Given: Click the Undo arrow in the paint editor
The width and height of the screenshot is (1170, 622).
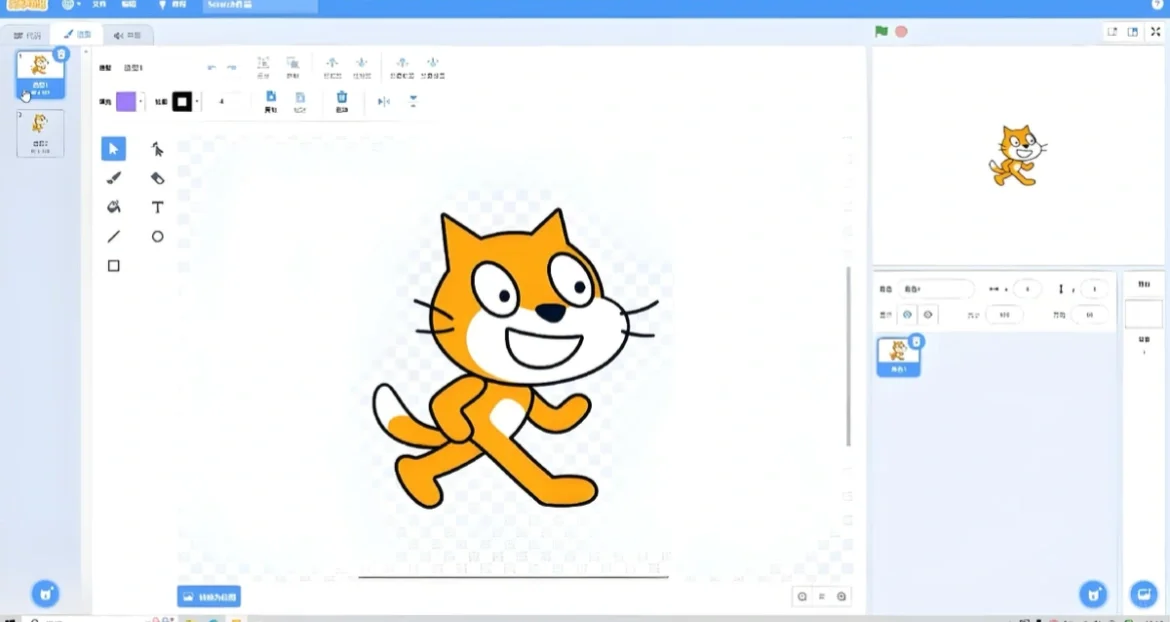Looking at the screenshot, I should point(210,67).
